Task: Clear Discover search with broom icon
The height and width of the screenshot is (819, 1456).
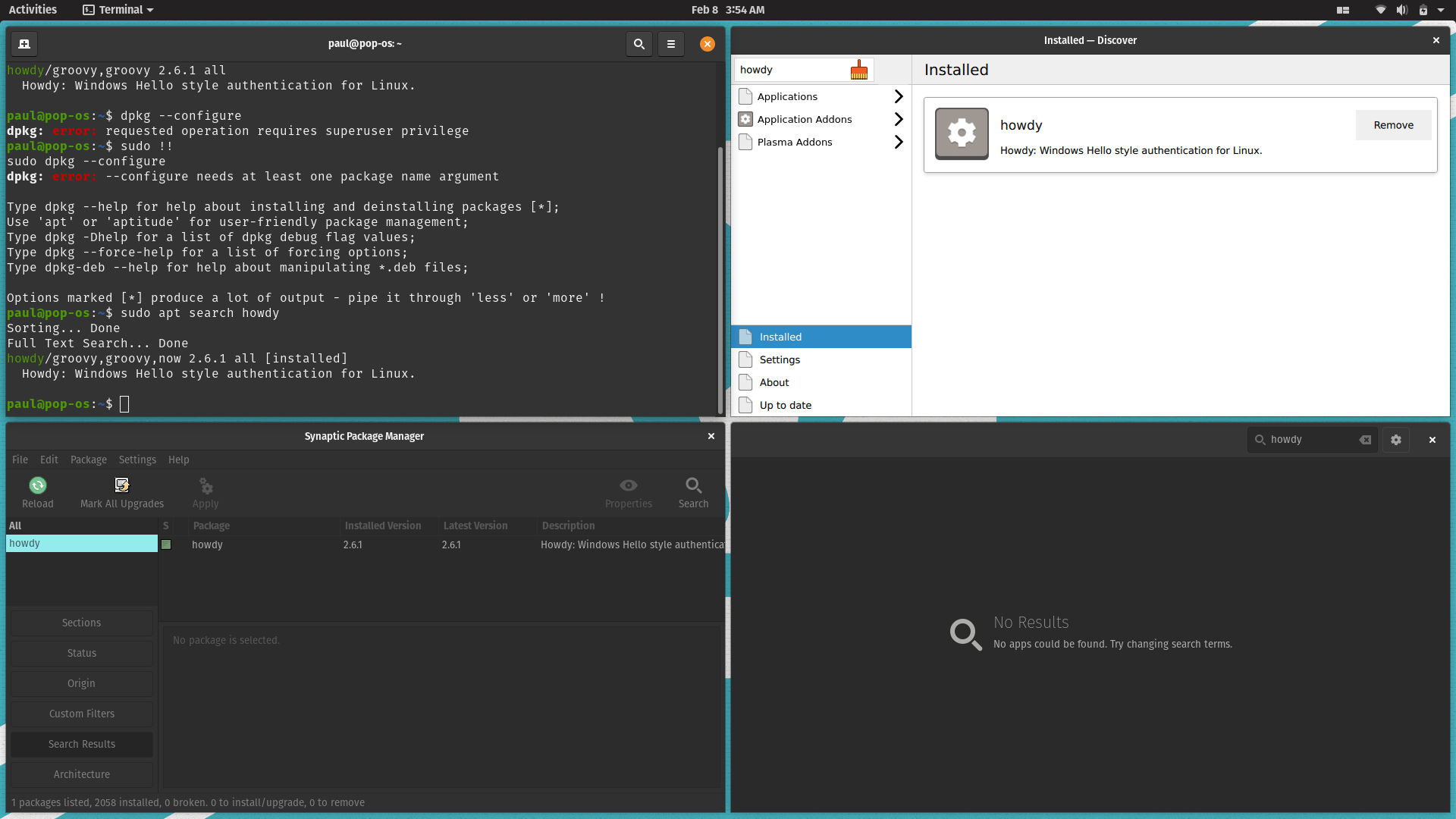Action: (x=858, y=70)
